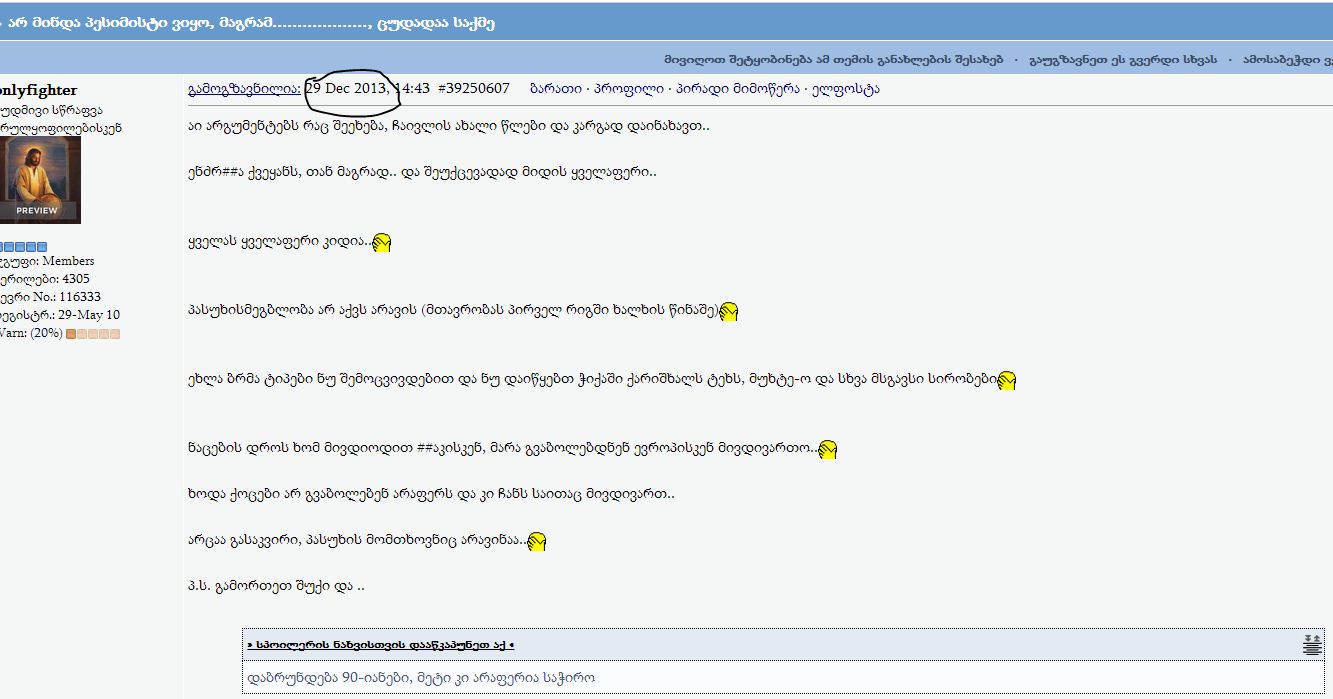This screenshot has height=699, width=1333.
Task: Expand the spoiler header 'სპოილერის ნახვისთვის დააწკაპუნეთ აქ'
Action: tap(381, 645)
